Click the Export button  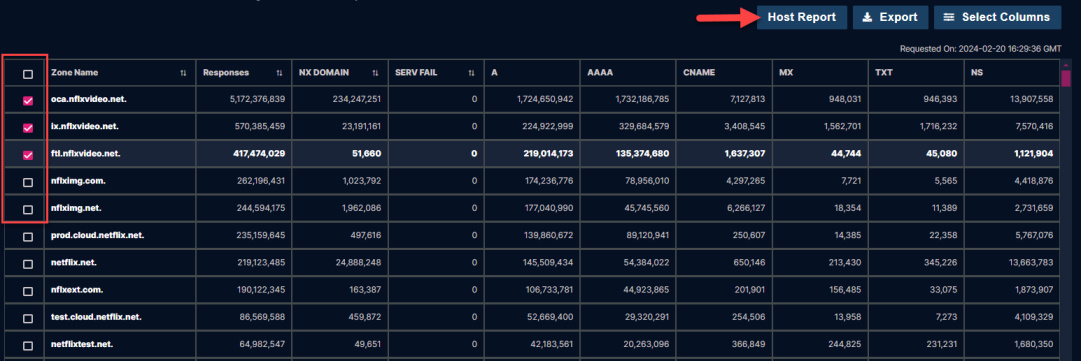(889, 17)
